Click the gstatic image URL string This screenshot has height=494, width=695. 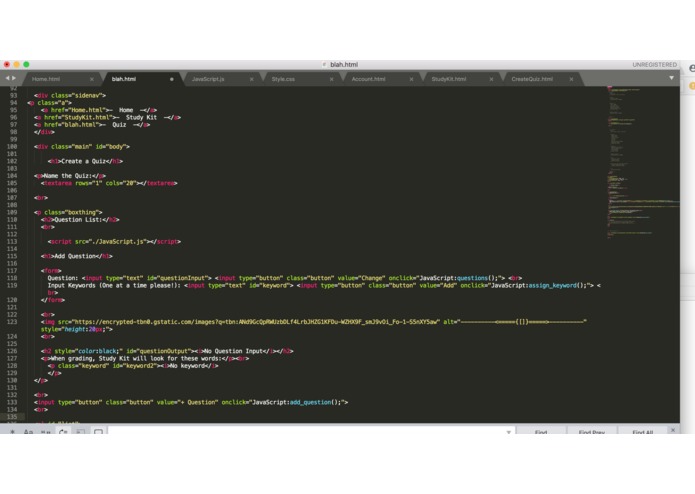[255, 322]
